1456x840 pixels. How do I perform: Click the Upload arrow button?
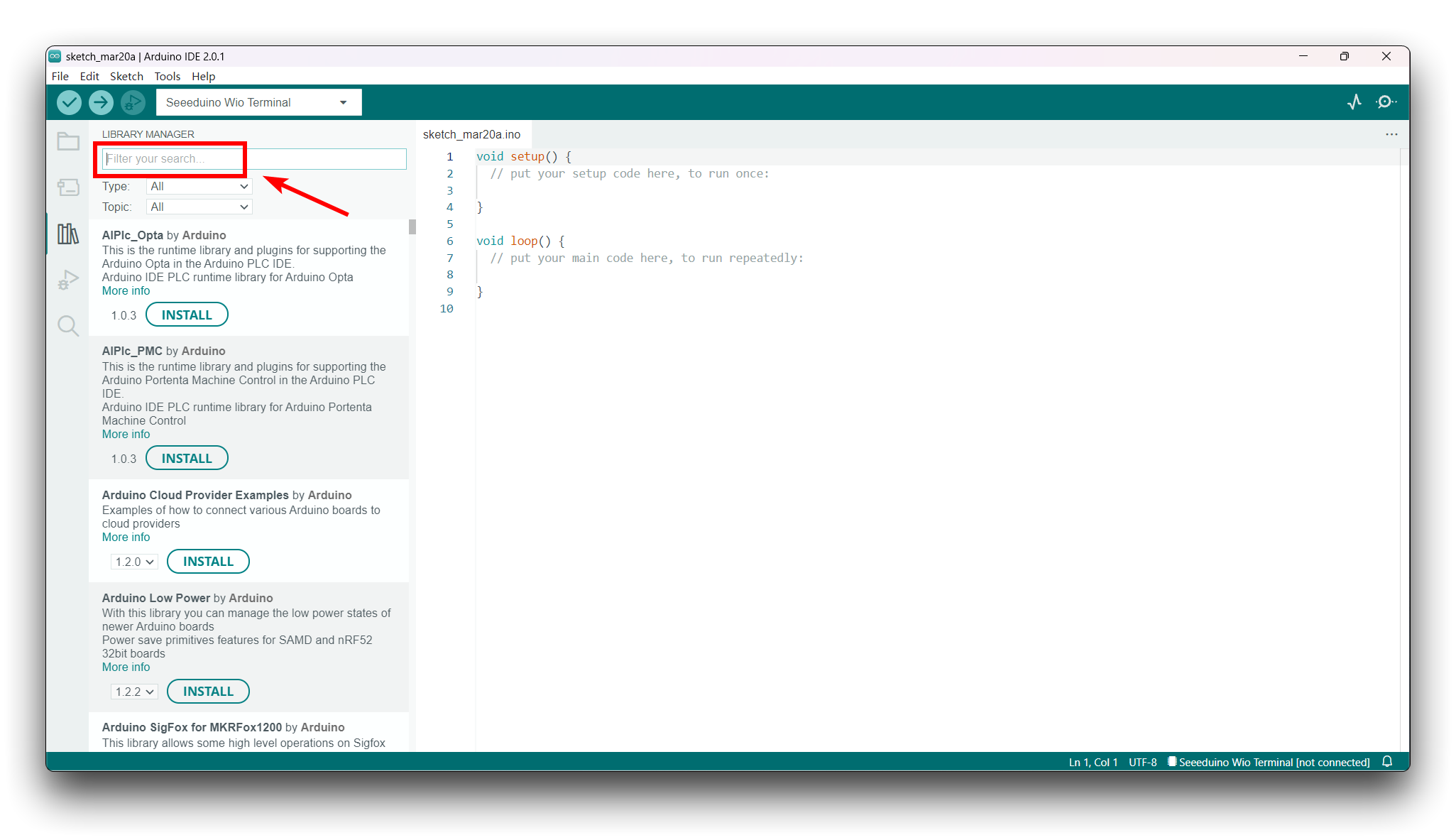coord(101,102)
